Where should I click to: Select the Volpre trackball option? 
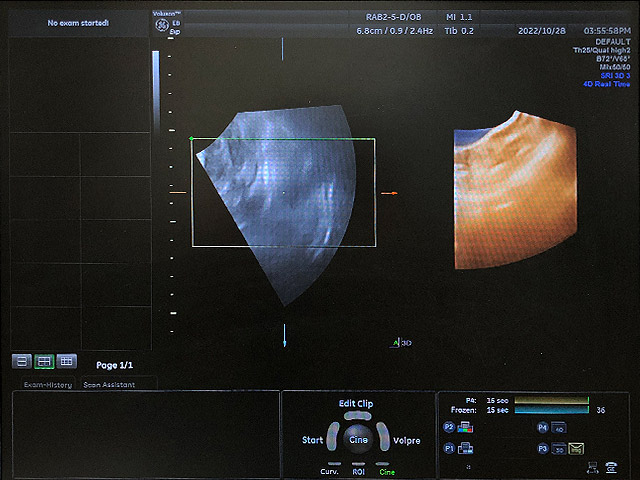pos(406,440)
